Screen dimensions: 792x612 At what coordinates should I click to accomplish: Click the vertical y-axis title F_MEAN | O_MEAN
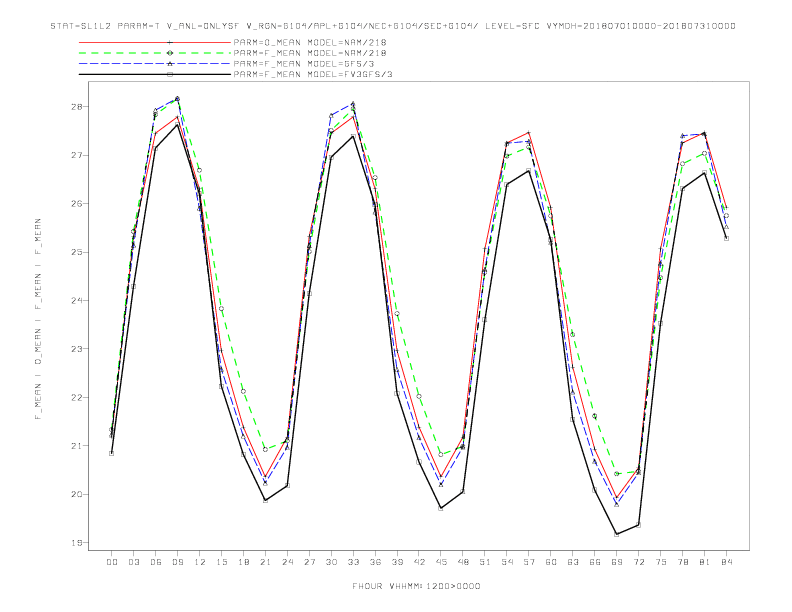[x=38, y=319]
